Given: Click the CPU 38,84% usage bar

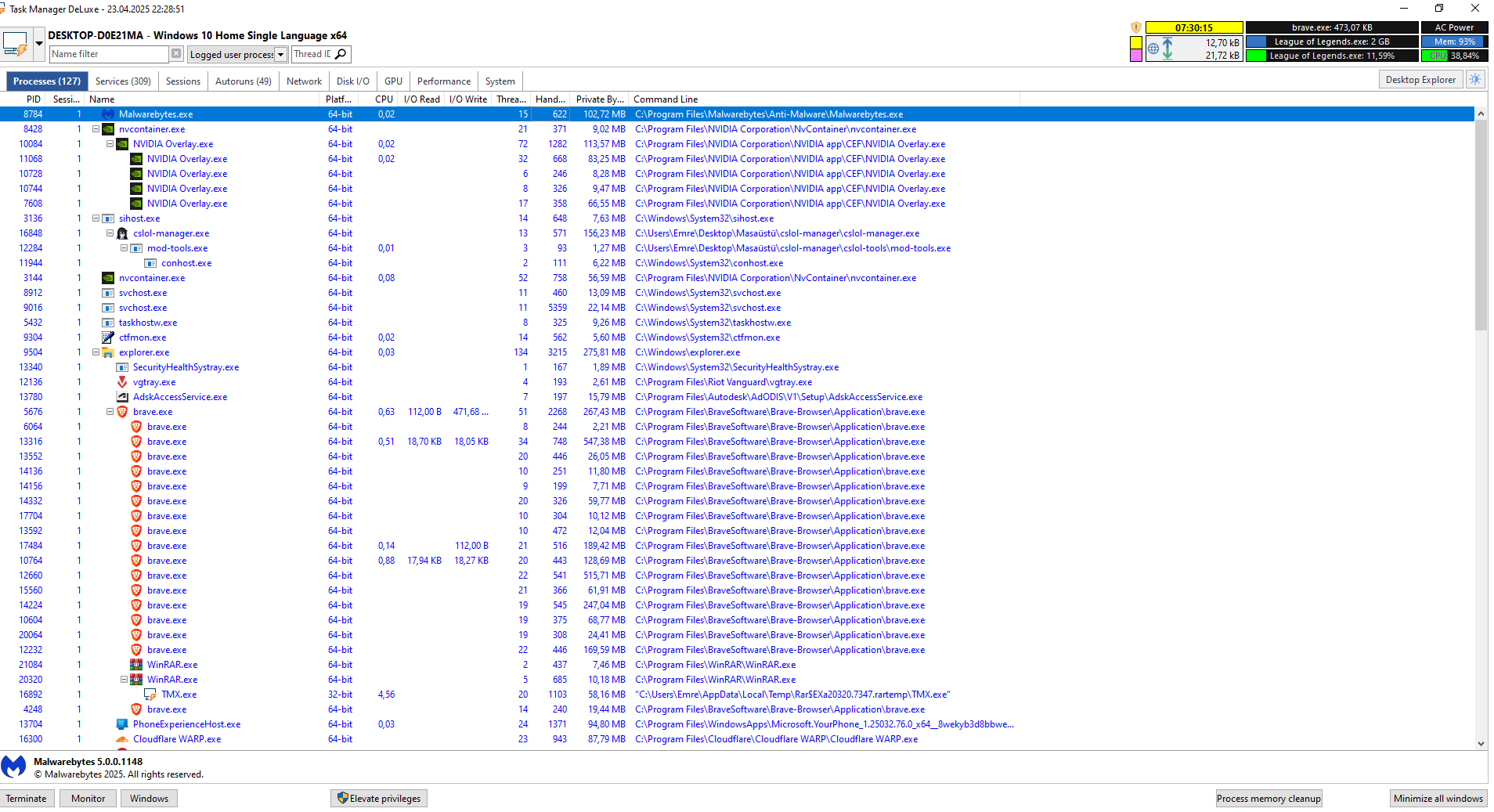Looking at the screenshot, I should (x=1454, y=56).
